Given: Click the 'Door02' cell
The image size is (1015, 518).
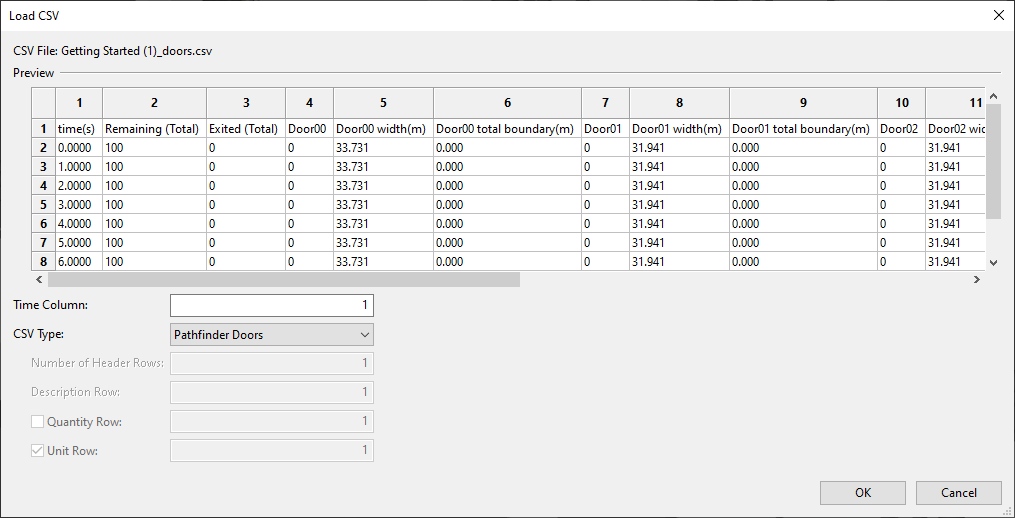Looking at the screenshot, I should (x=902, y=129).
